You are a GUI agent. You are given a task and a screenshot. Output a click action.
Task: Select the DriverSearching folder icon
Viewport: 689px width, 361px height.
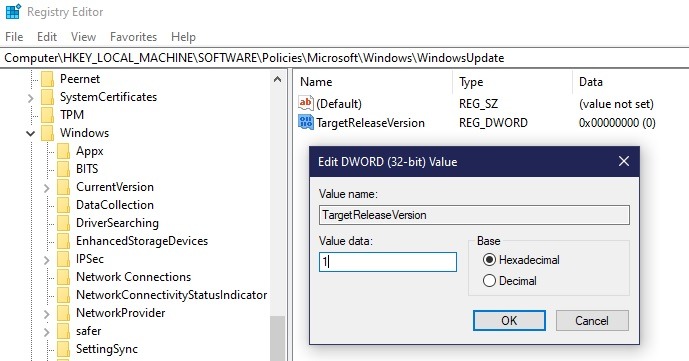pyautogui.click(x=63, y=223)
